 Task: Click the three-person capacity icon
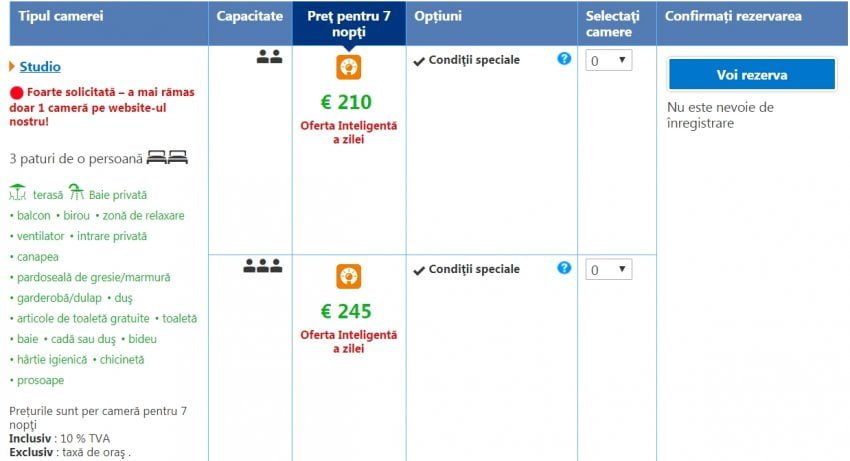(x=263, y=267)
